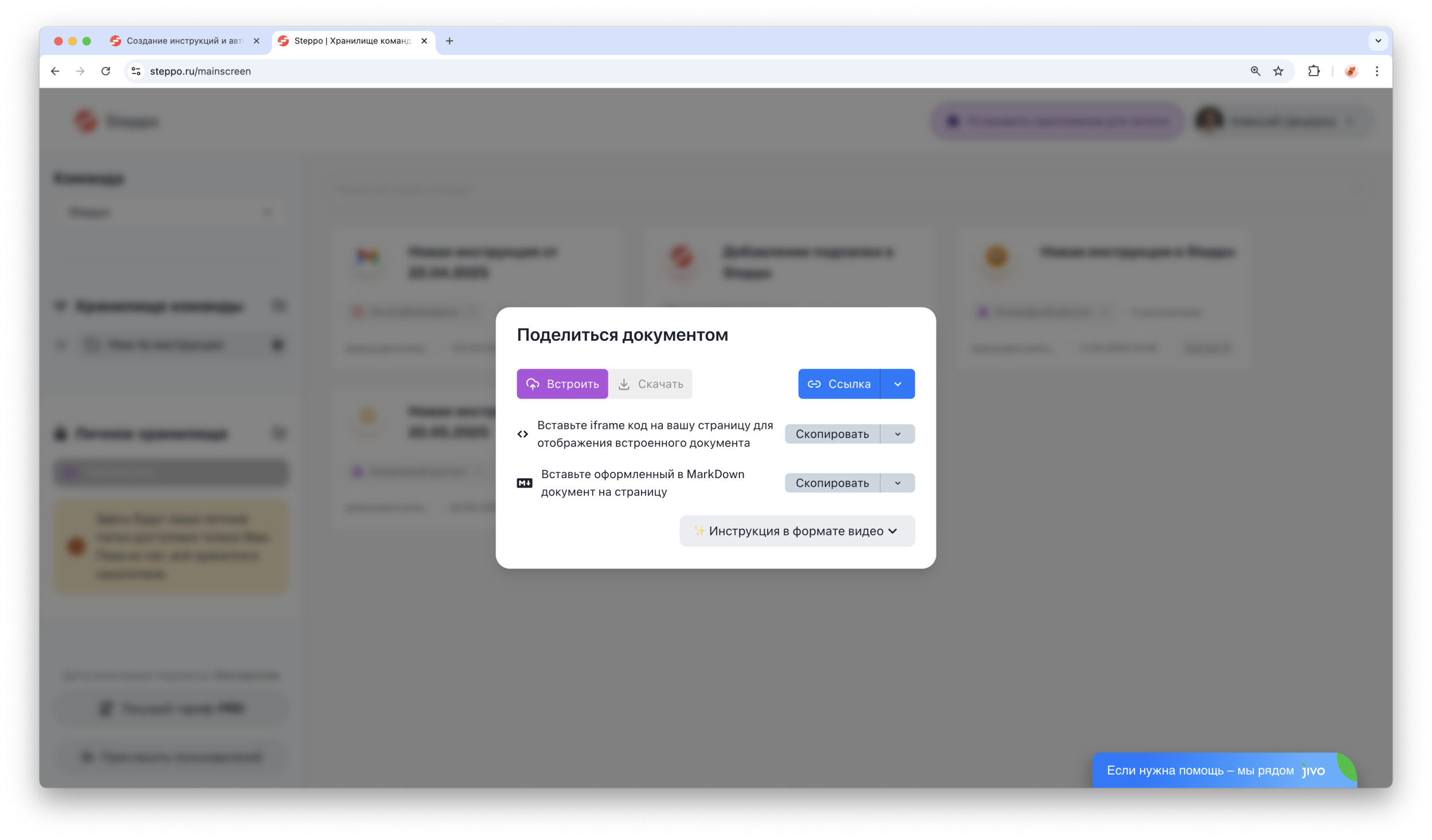Switch to Создание инструкций browser tab
This screenshot has width=1432, height=840.
(x=183, y=41)
